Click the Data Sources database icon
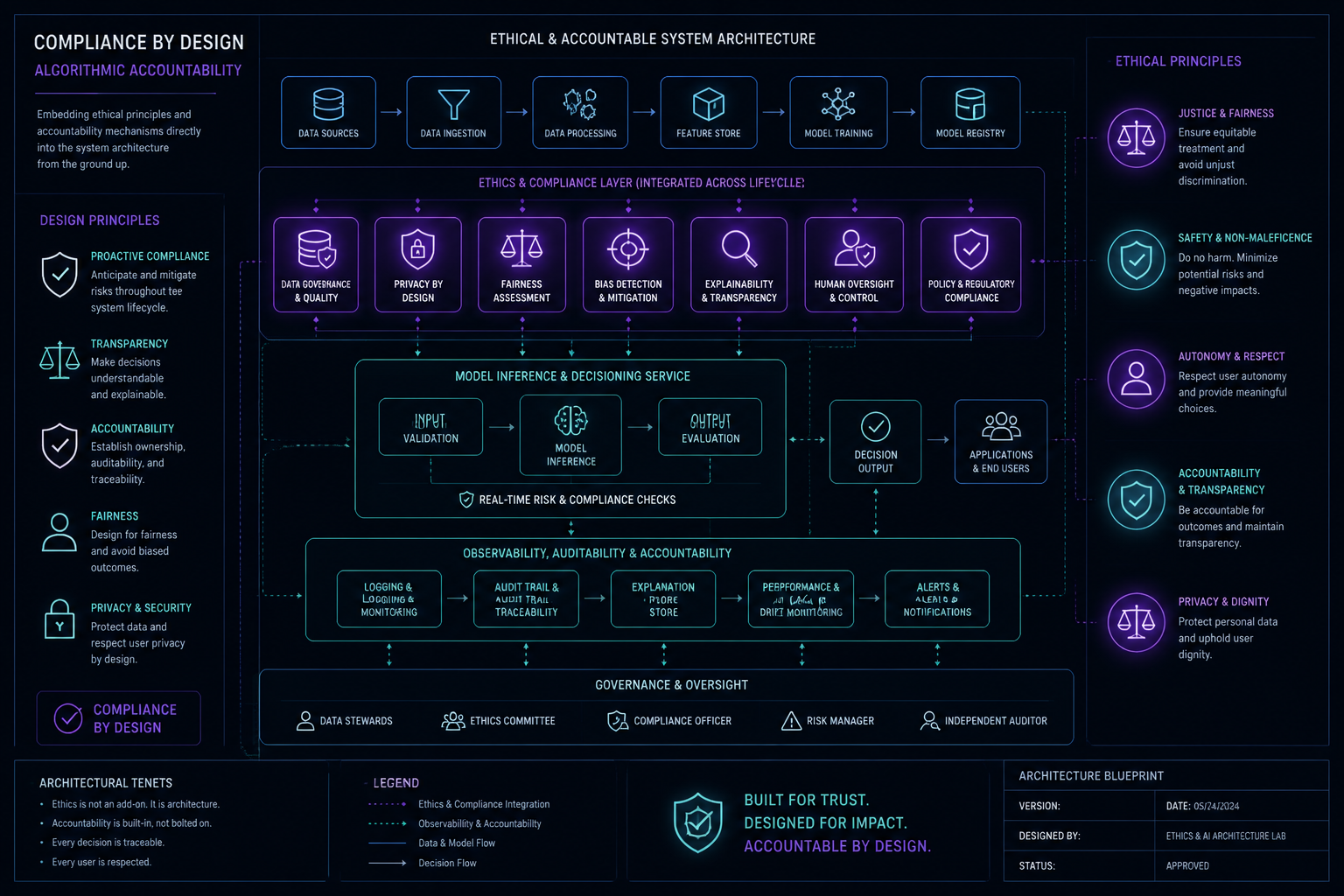 pos(328,104)
